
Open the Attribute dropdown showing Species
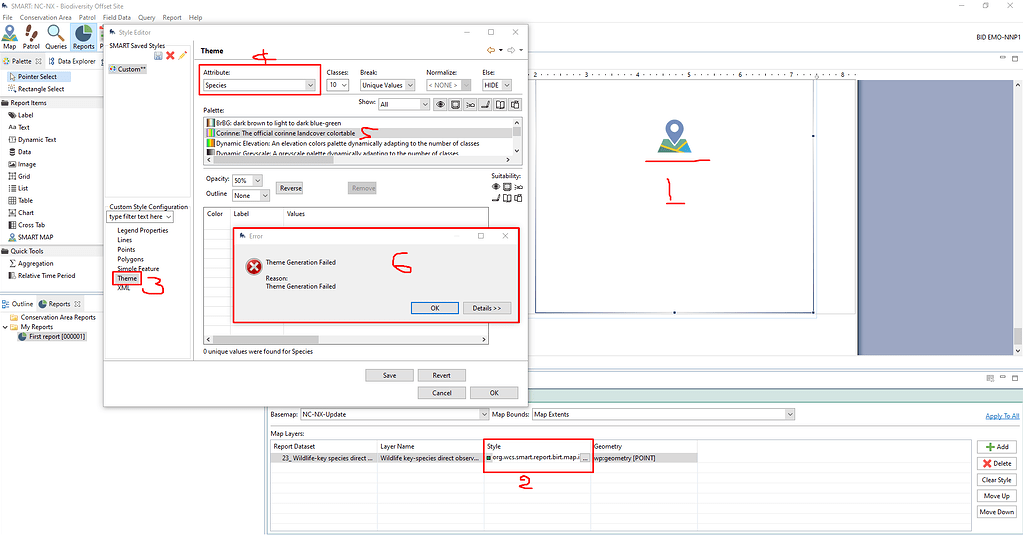tap(260, 86)
